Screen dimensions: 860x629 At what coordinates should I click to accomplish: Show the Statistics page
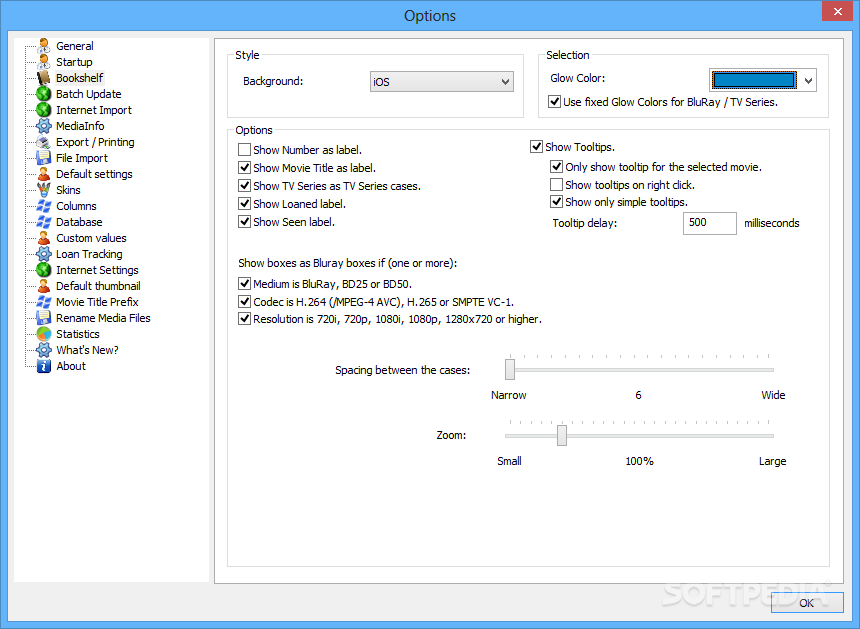[77, 334]
